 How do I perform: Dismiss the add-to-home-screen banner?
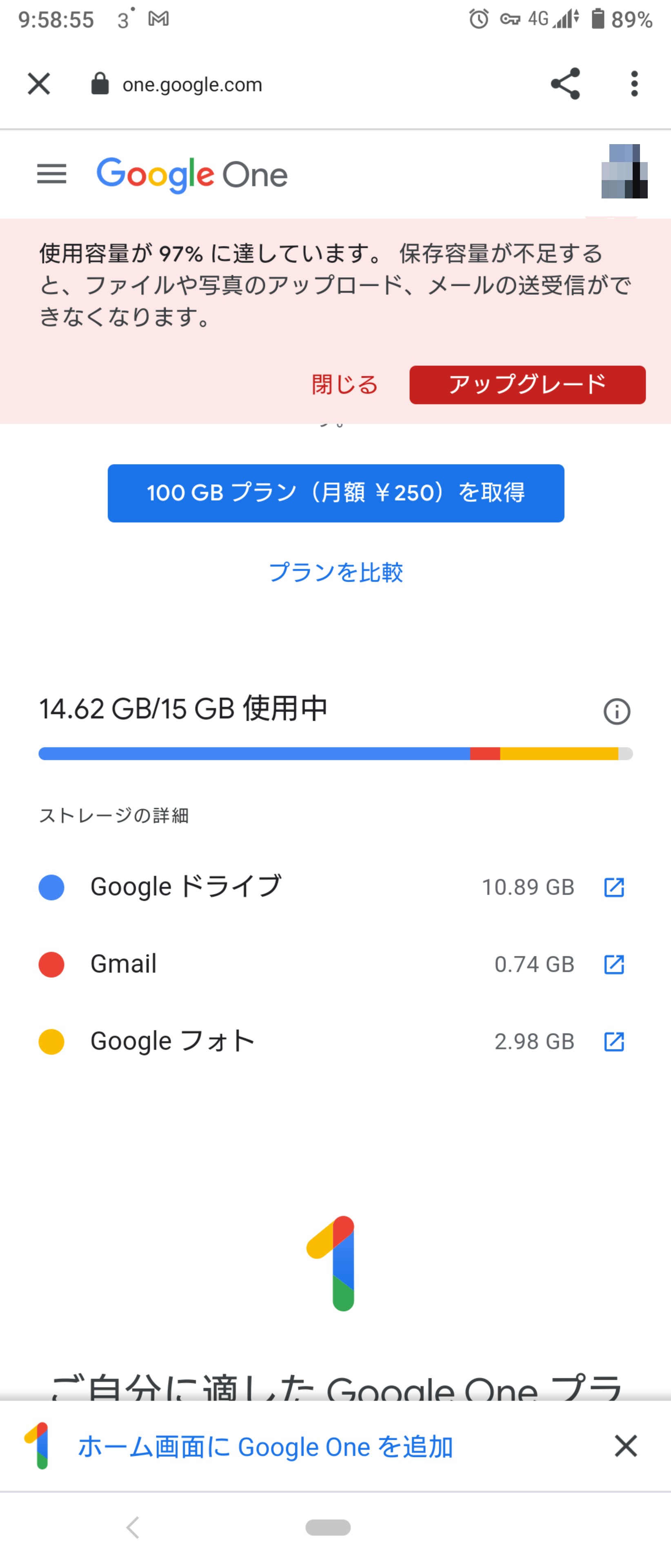point(625,1445)
